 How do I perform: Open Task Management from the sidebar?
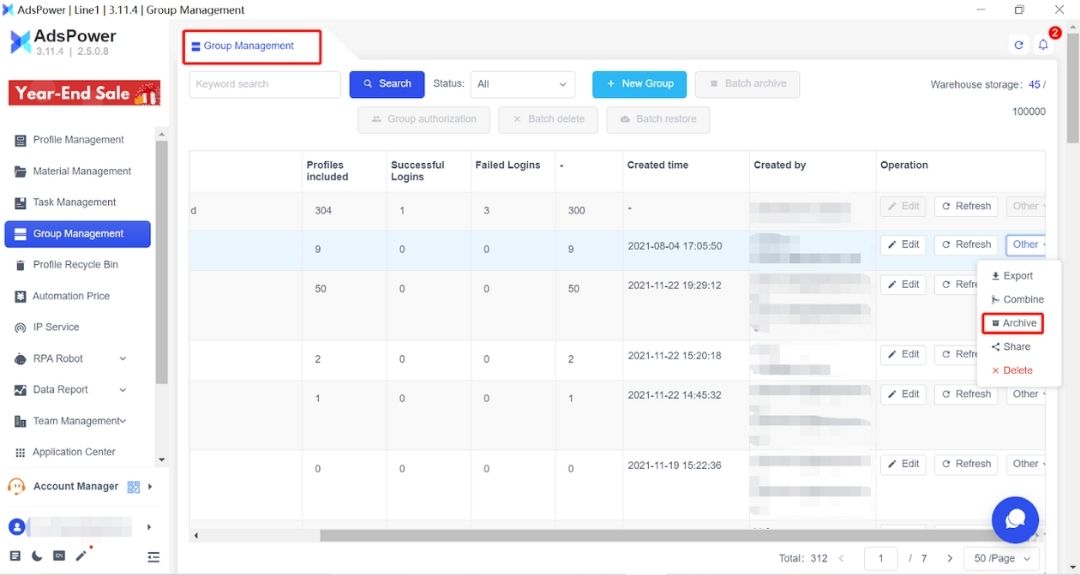74,202
